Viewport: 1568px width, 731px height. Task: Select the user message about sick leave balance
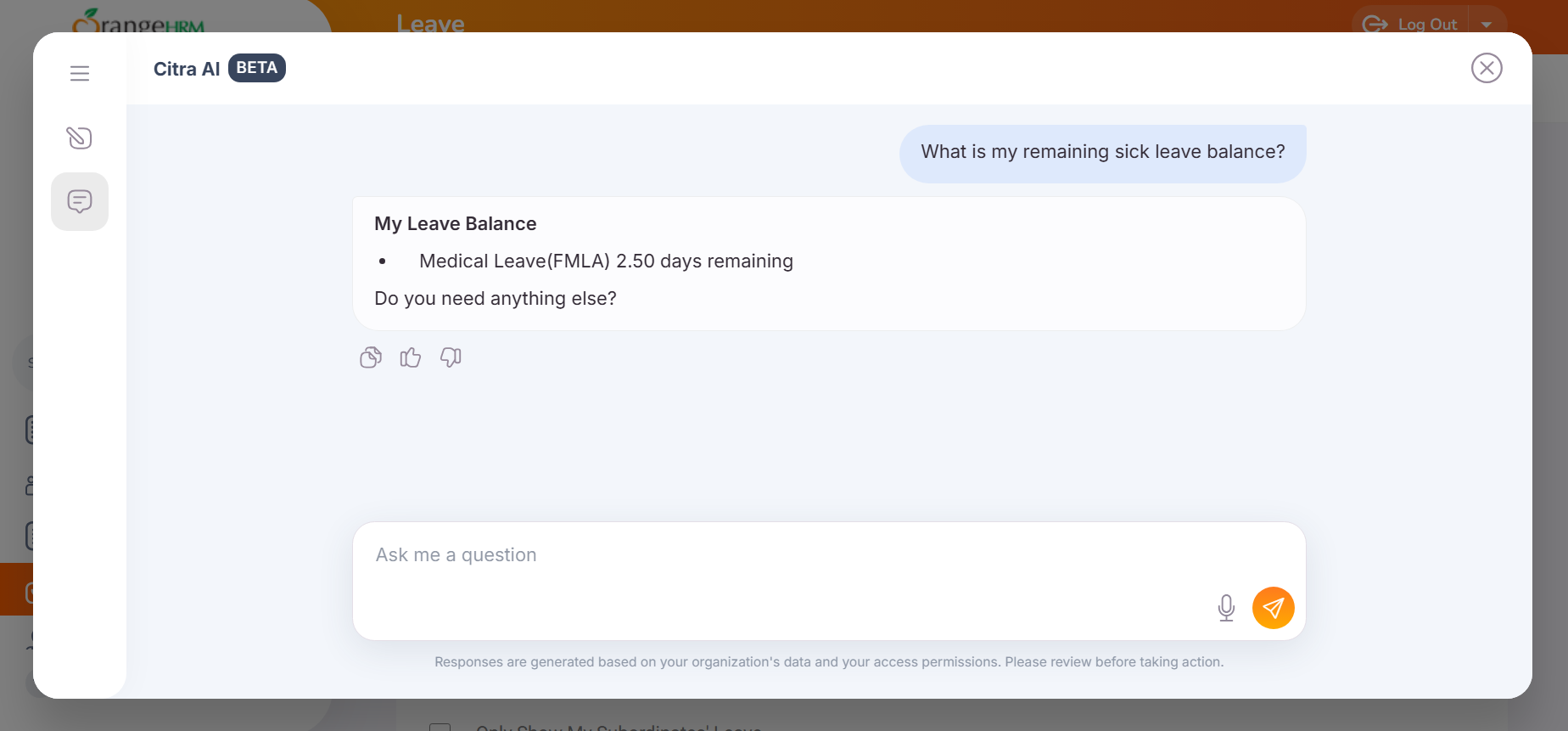[x=1103, y=152]
